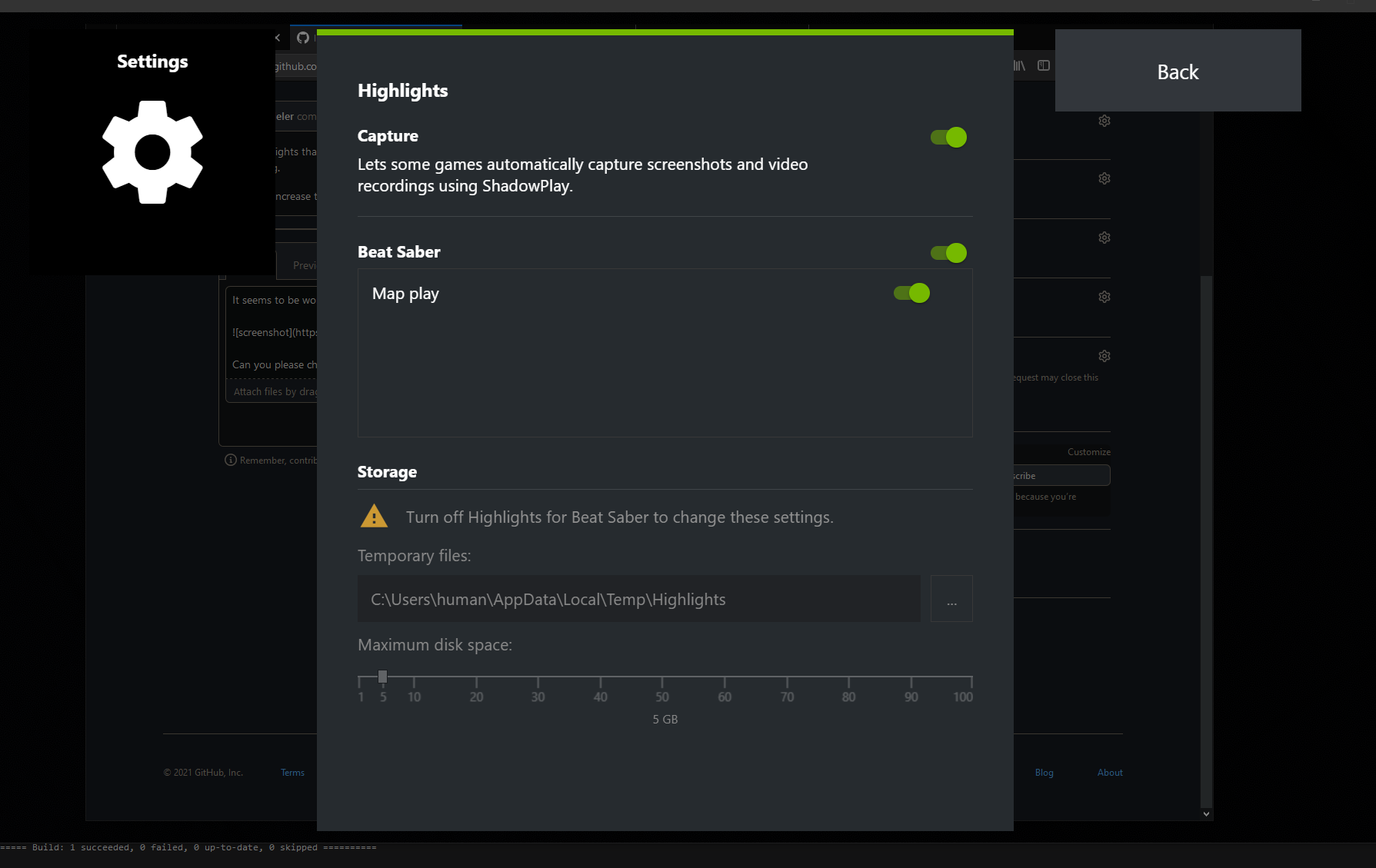Screen dimensions: 1376x868
Task: Click the temporary files path field
Action: click(639, 598)
